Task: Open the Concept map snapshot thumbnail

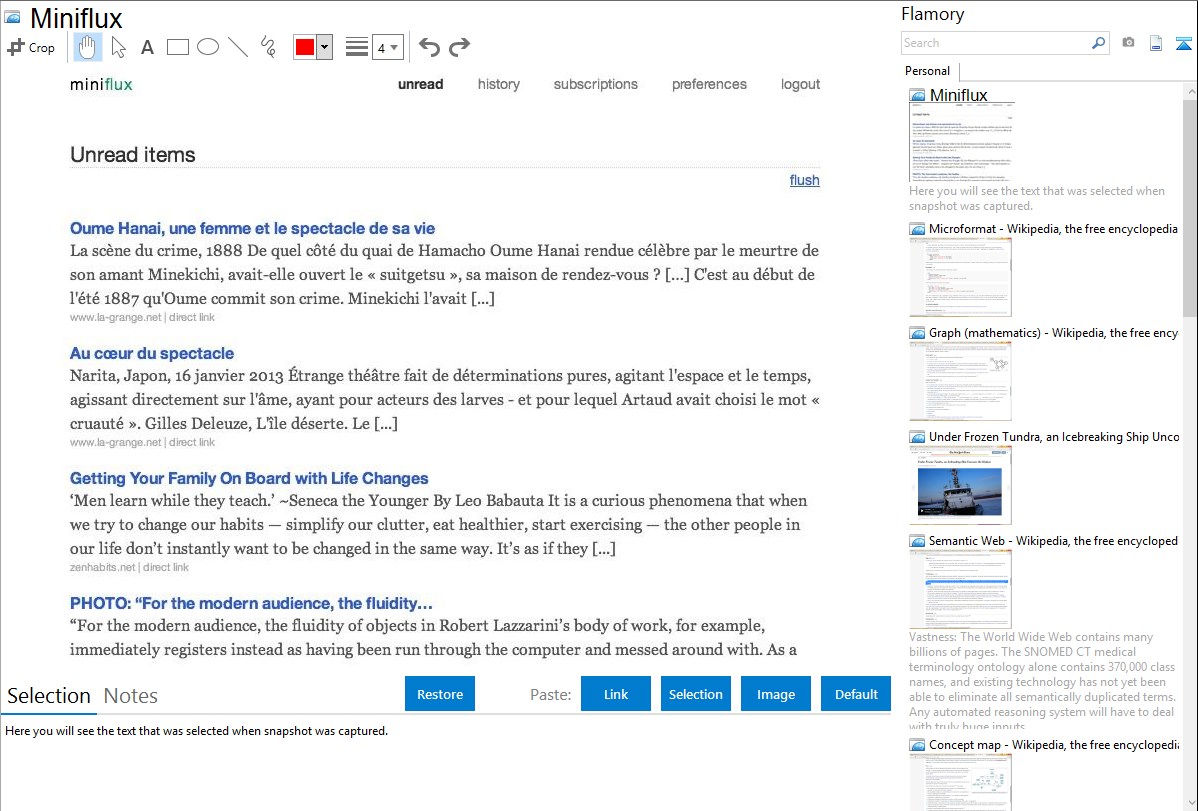Action: click(x=960, y=782)
